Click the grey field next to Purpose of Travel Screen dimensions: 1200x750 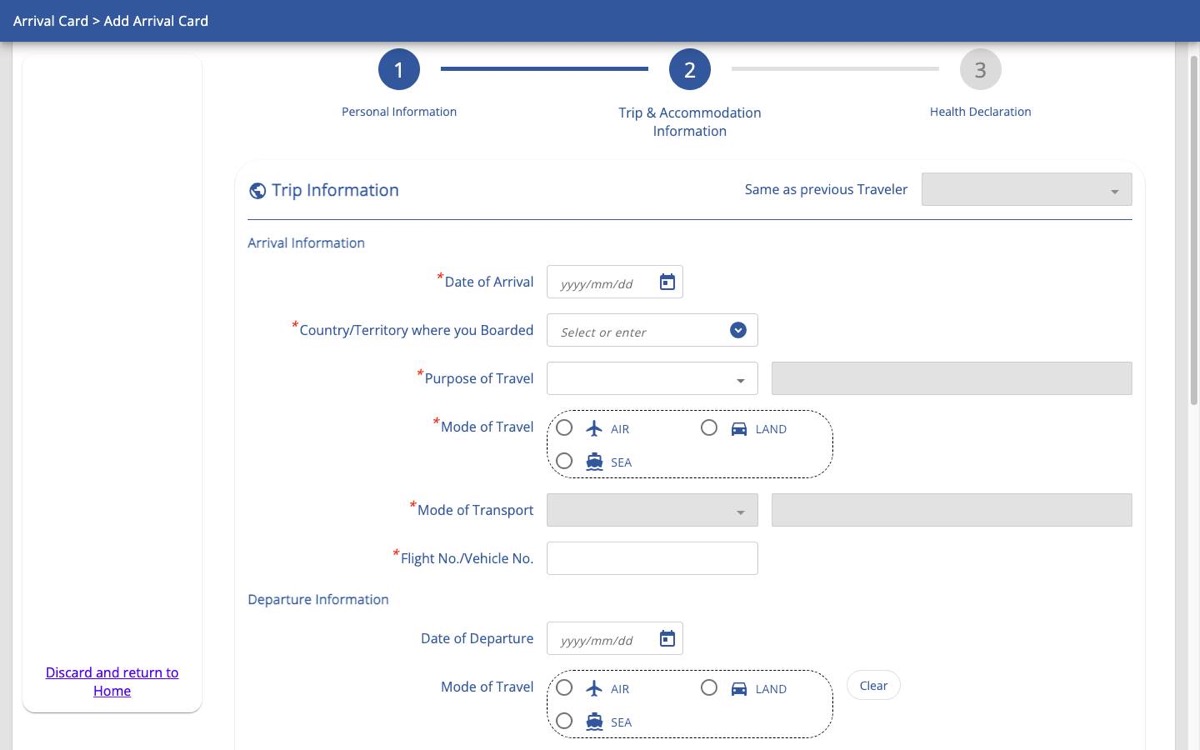click(x=952, y=379)
